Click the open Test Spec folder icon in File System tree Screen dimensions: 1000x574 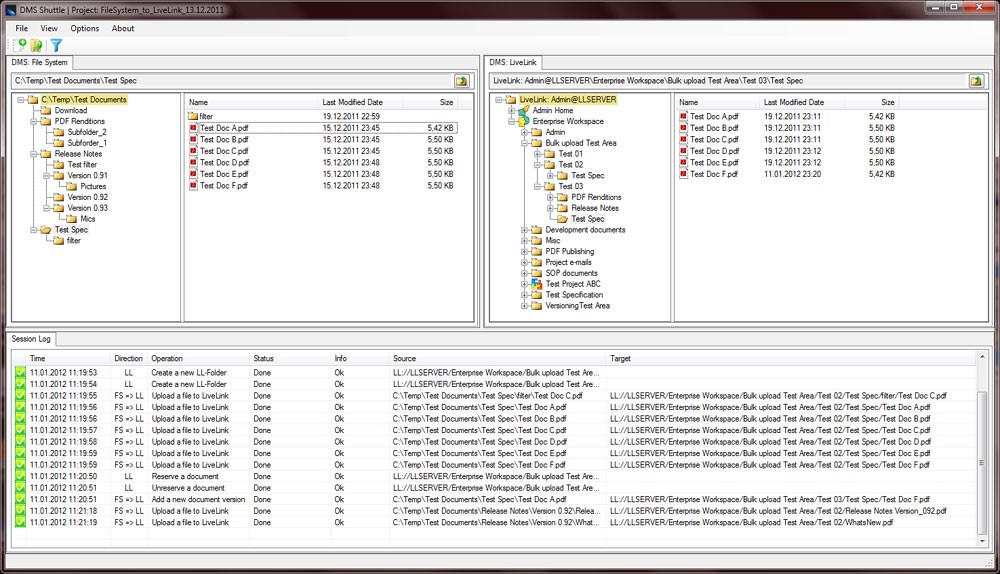[x=46, y=230]
